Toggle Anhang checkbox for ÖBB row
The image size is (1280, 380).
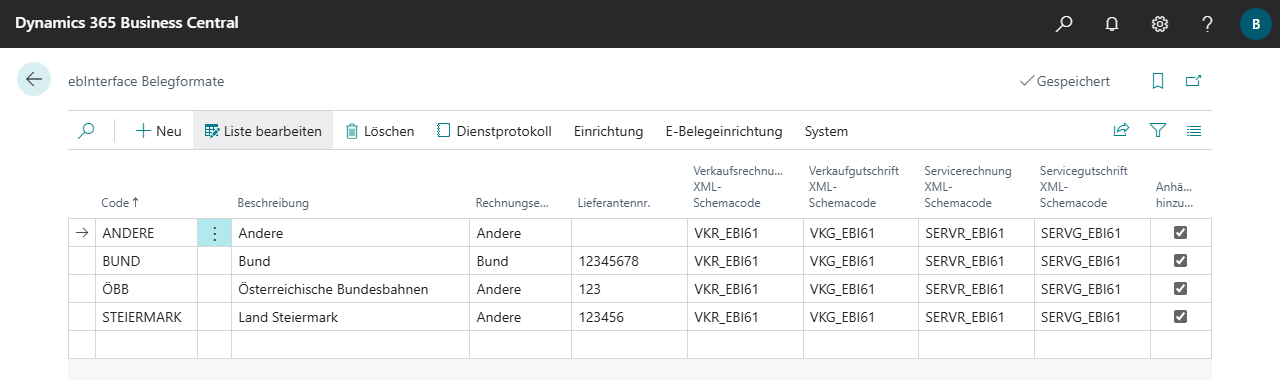[1180, 289]
